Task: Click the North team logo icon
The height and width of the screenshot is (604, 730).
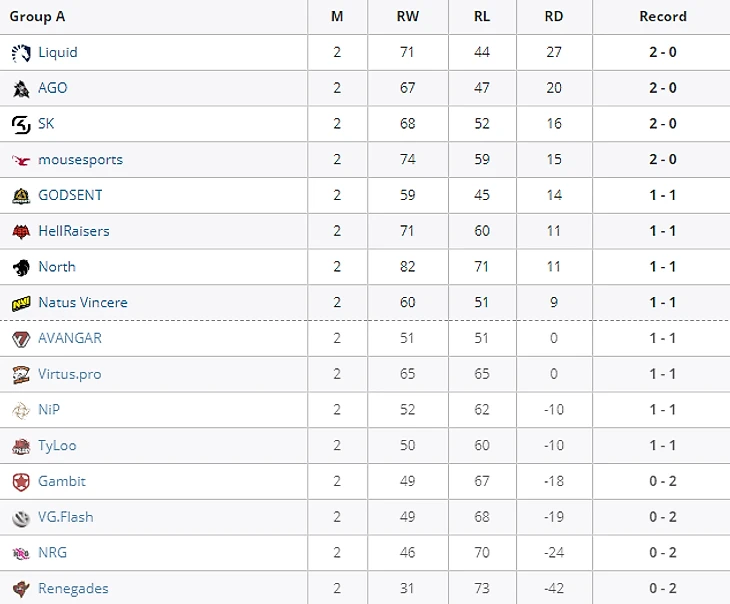Action: [21, 267]
